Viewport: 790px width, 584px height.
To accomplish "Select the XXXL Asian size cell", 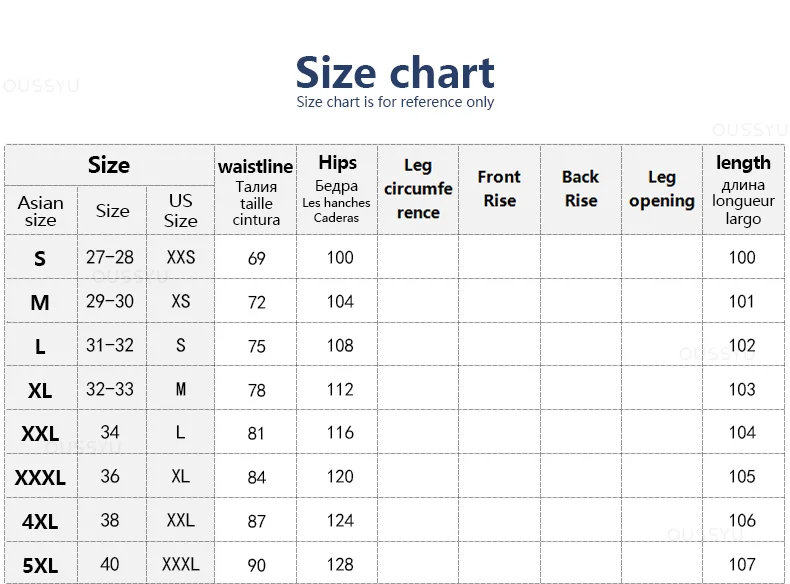I will pyautogui.click(x=40, y=478).
